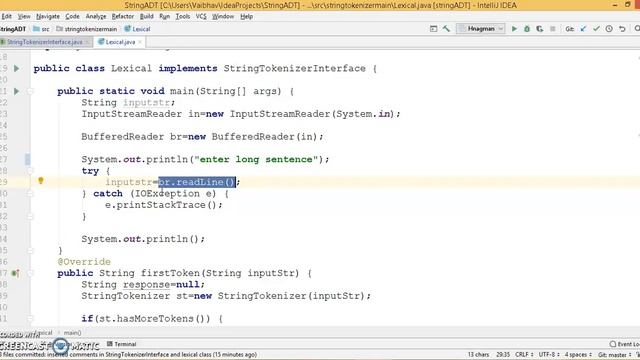Open the Git: master branch menu
The width and height of the screenshot is (640, 360).
click(x=615, y=355)
